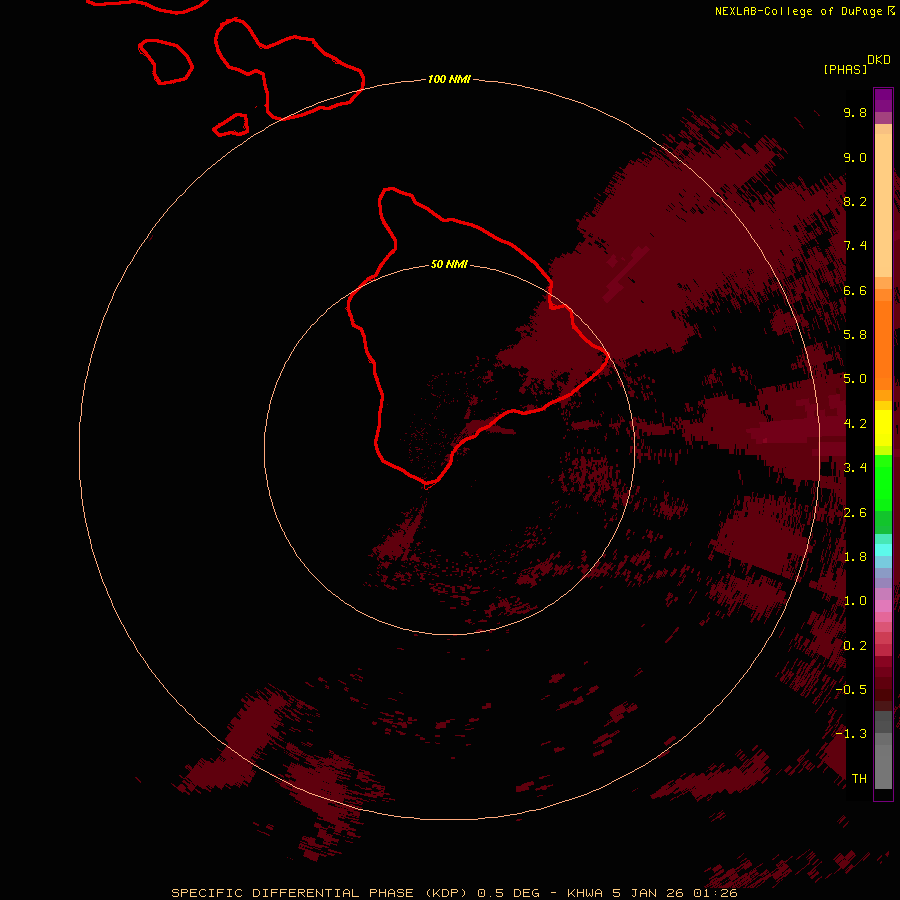This screenshot has height=900, width=900.
Task: Click the yellow segment of color bar
Action: pyautogui.click(x=883, y=428)
